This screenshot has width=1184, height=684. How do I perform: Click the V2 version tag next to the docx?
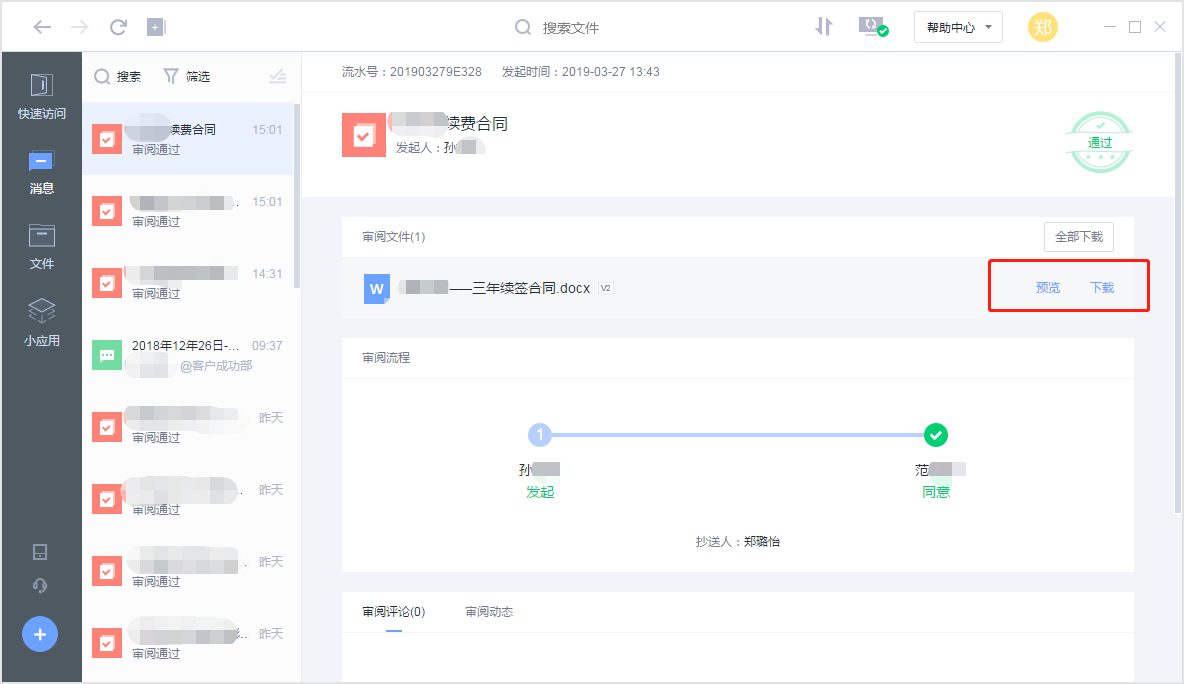click(x=605, y=287)
